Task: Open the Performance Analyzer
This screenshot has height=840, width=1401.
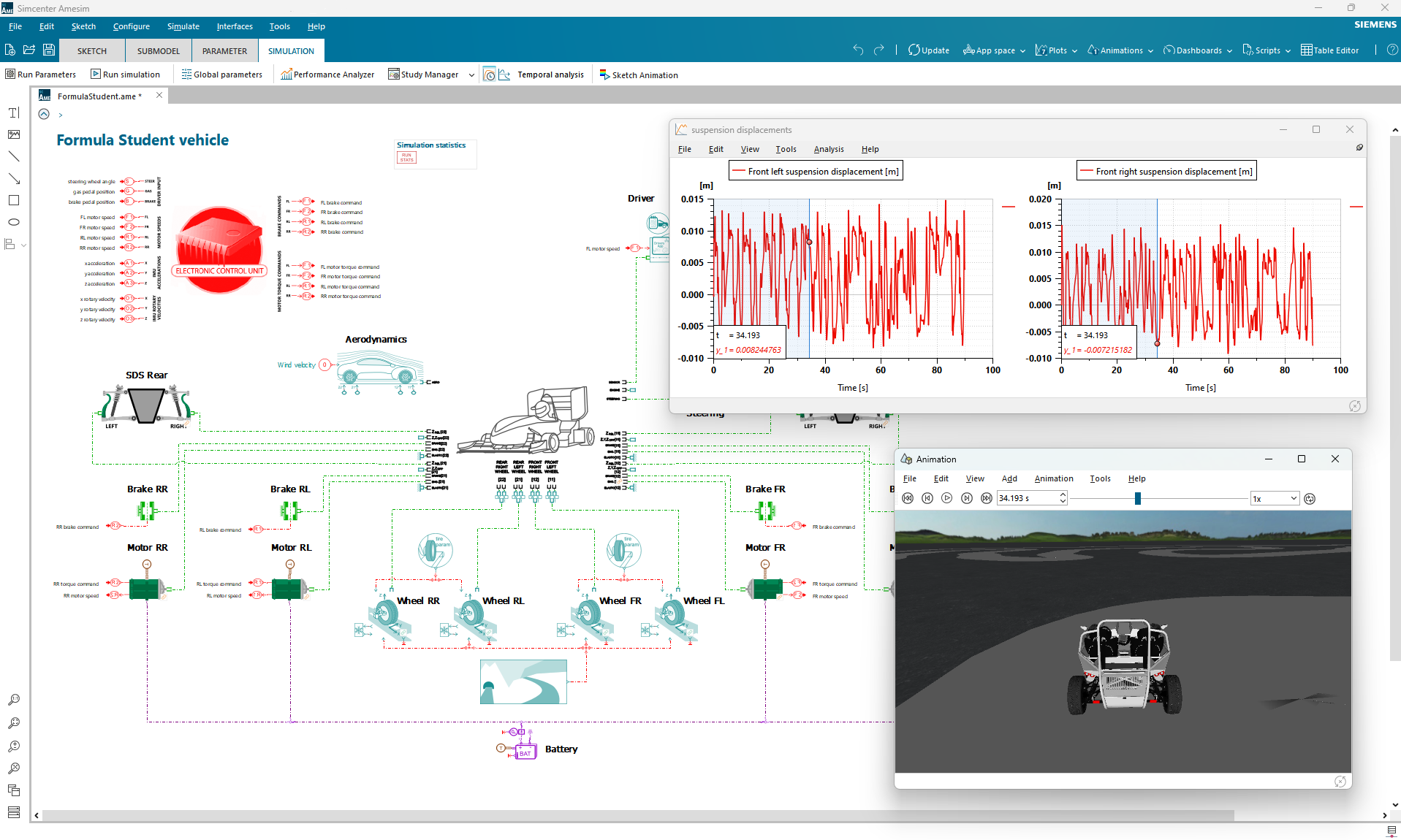Action: (x=327, y=75)
